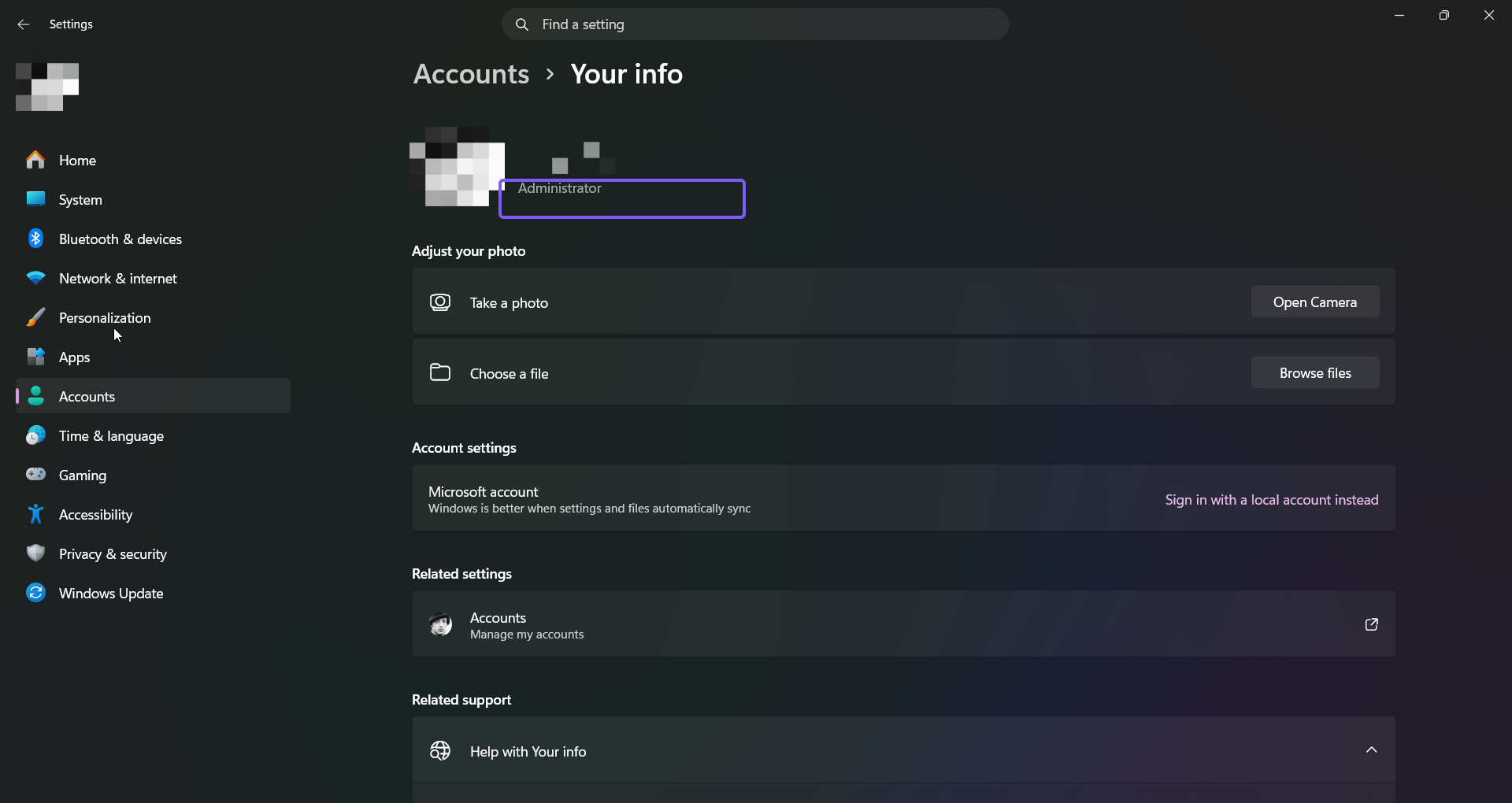Open Network & internet settings
Screen dimensions: 1512x803
pos(153,278)
